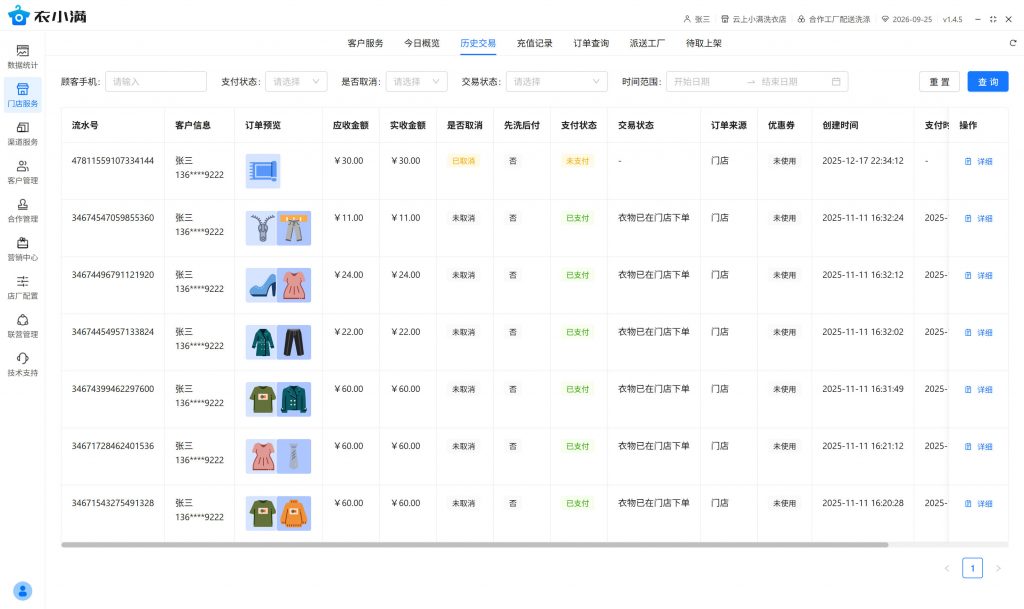1024x609 pixels.
Task: Click the horizontal table scrollbar
Action: [474, 545]
